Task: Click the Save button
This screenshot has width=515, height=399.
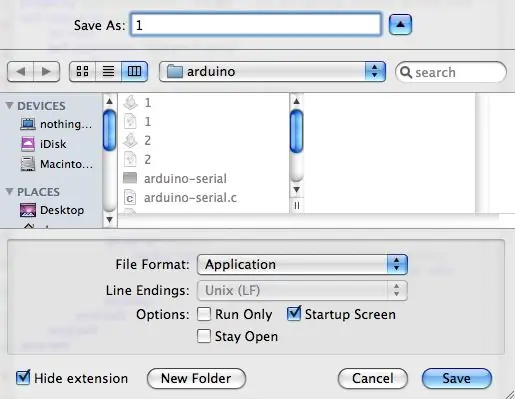Action: 457,378
